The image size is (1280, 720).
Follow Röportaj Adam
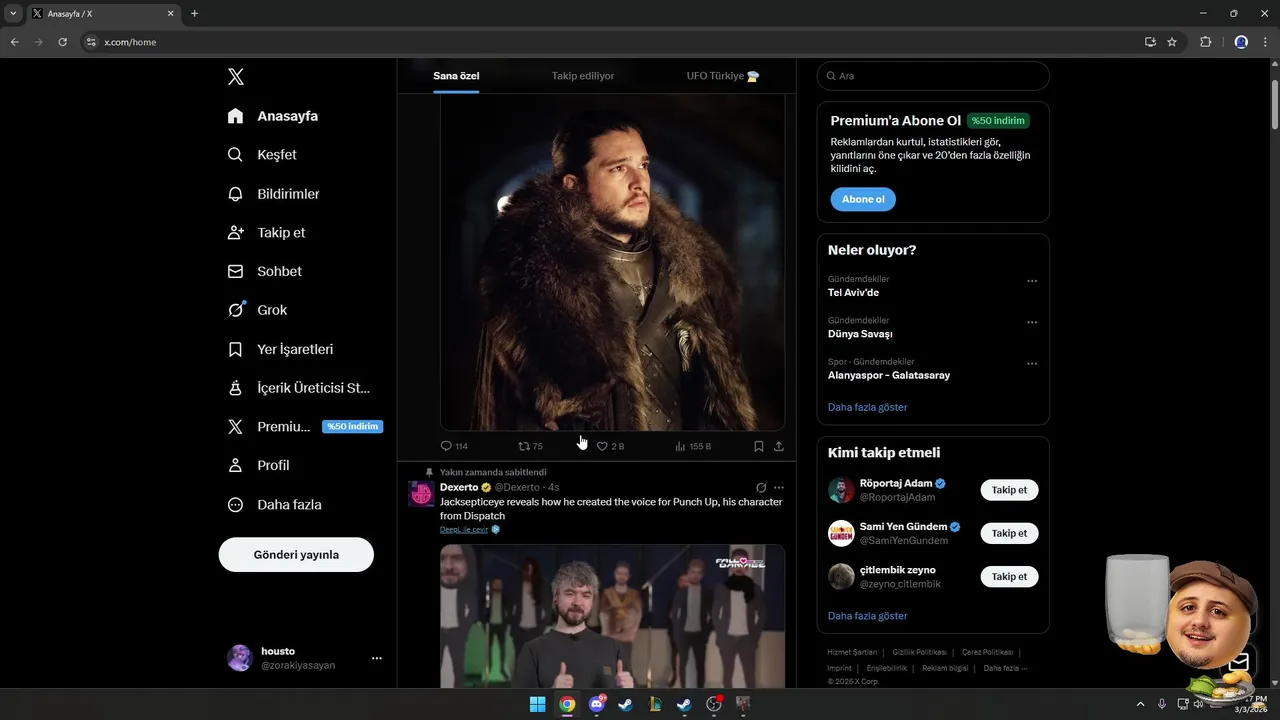coord(1009,490)
